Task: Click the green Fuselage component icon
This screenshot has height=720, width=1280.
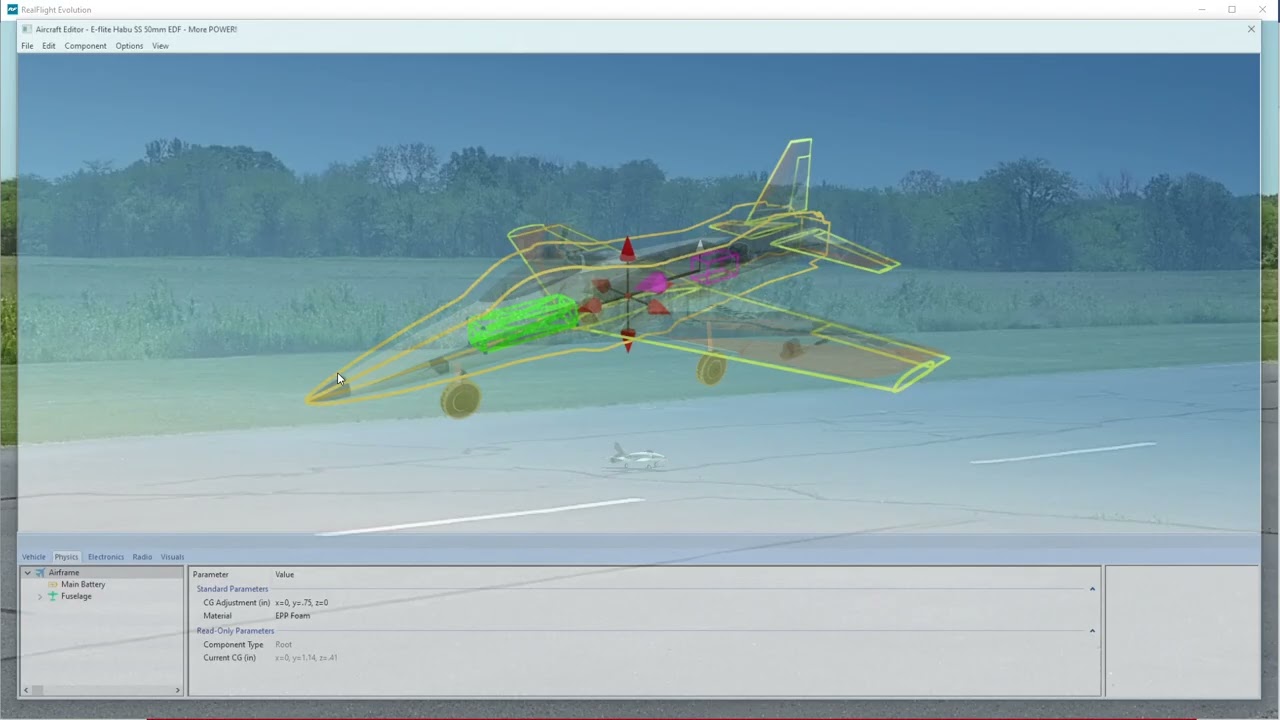Action: (53, 596)
